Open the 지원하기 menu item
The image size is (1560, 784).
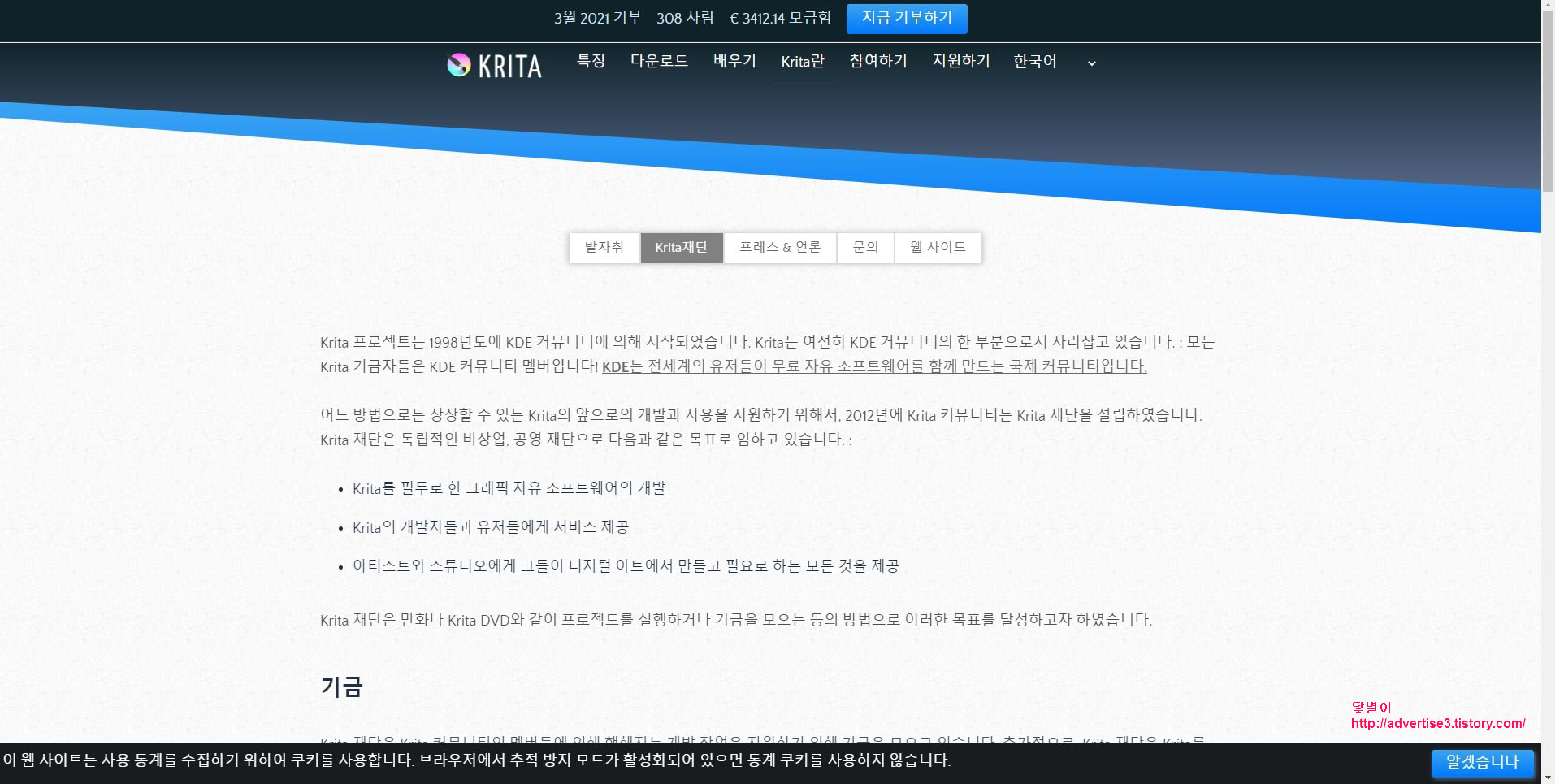click(961, 62)
